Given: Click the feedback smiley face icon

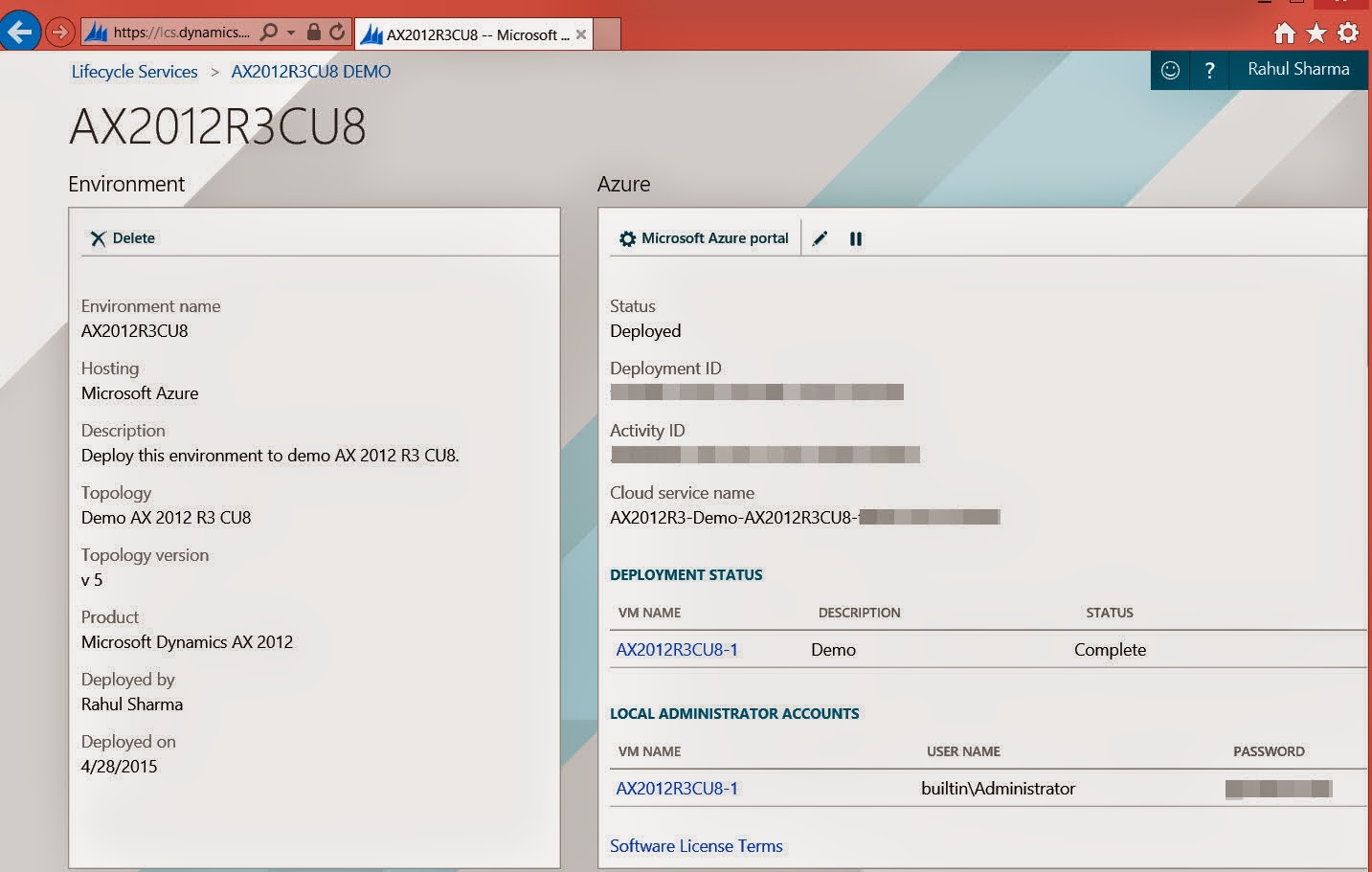Looking at the screenshot, I should pos(1170,70).
